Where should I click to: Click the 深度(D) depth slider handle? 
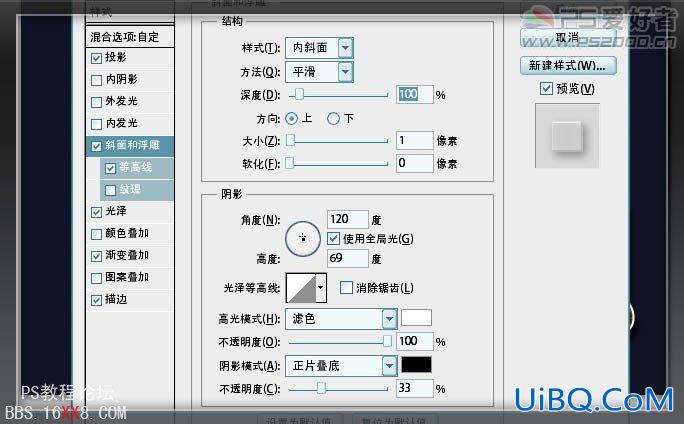point(299,94)
